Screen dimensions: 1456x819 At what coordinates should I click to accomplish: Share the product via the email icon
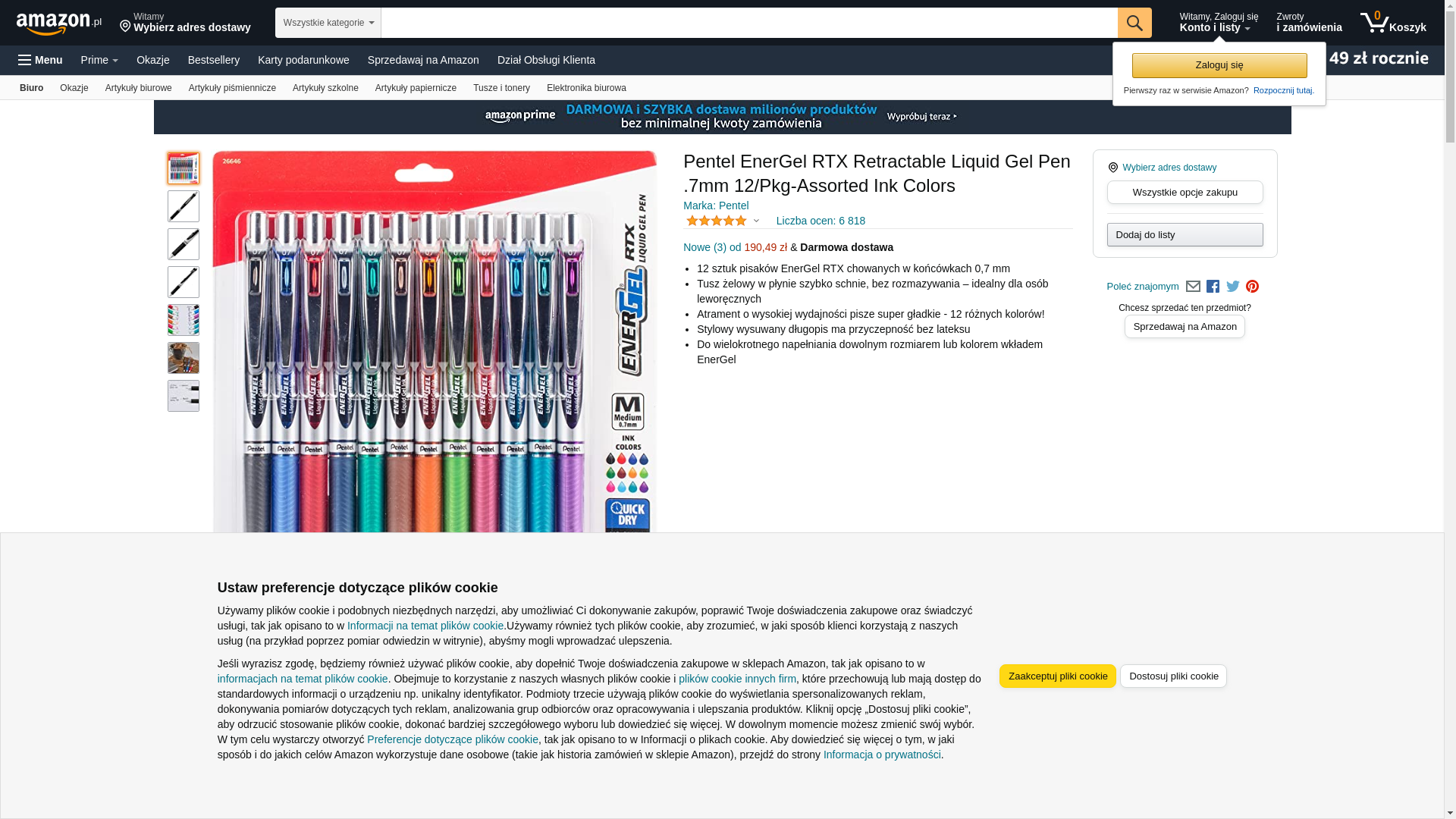point(1193,287)
